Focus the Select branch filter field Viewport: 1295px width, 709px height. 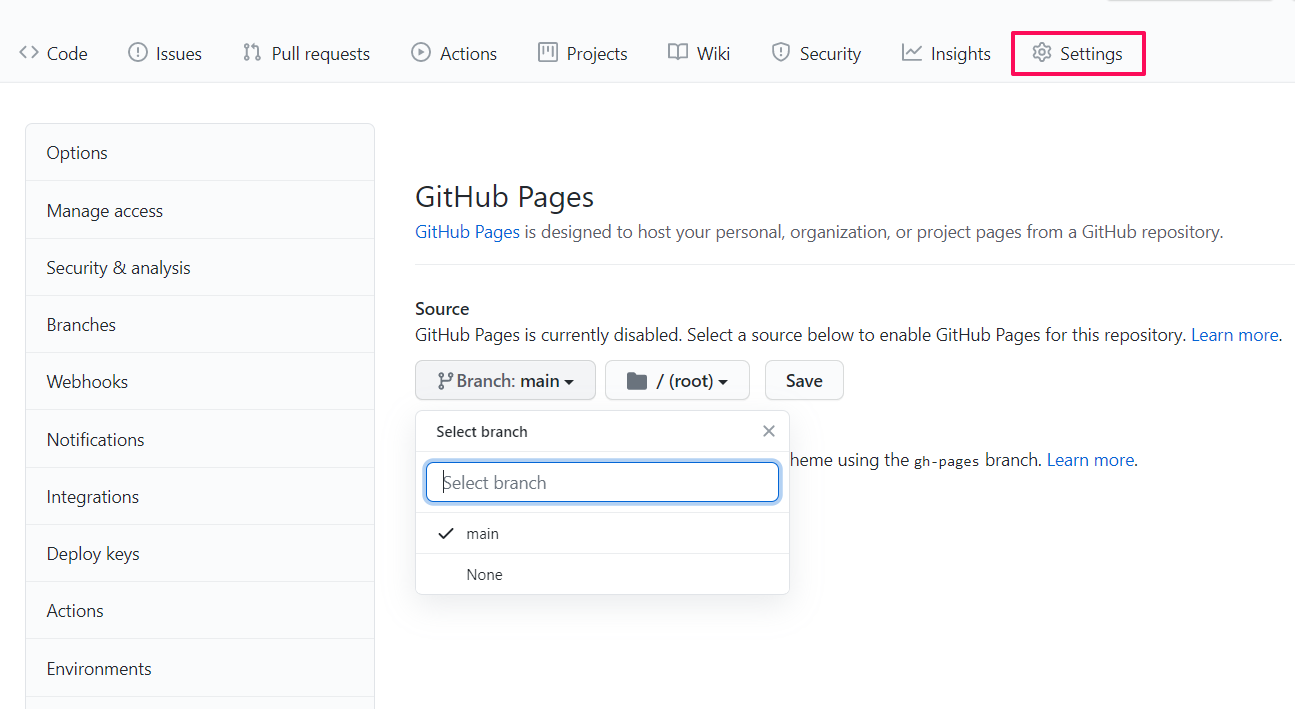(x=602, y=482)
